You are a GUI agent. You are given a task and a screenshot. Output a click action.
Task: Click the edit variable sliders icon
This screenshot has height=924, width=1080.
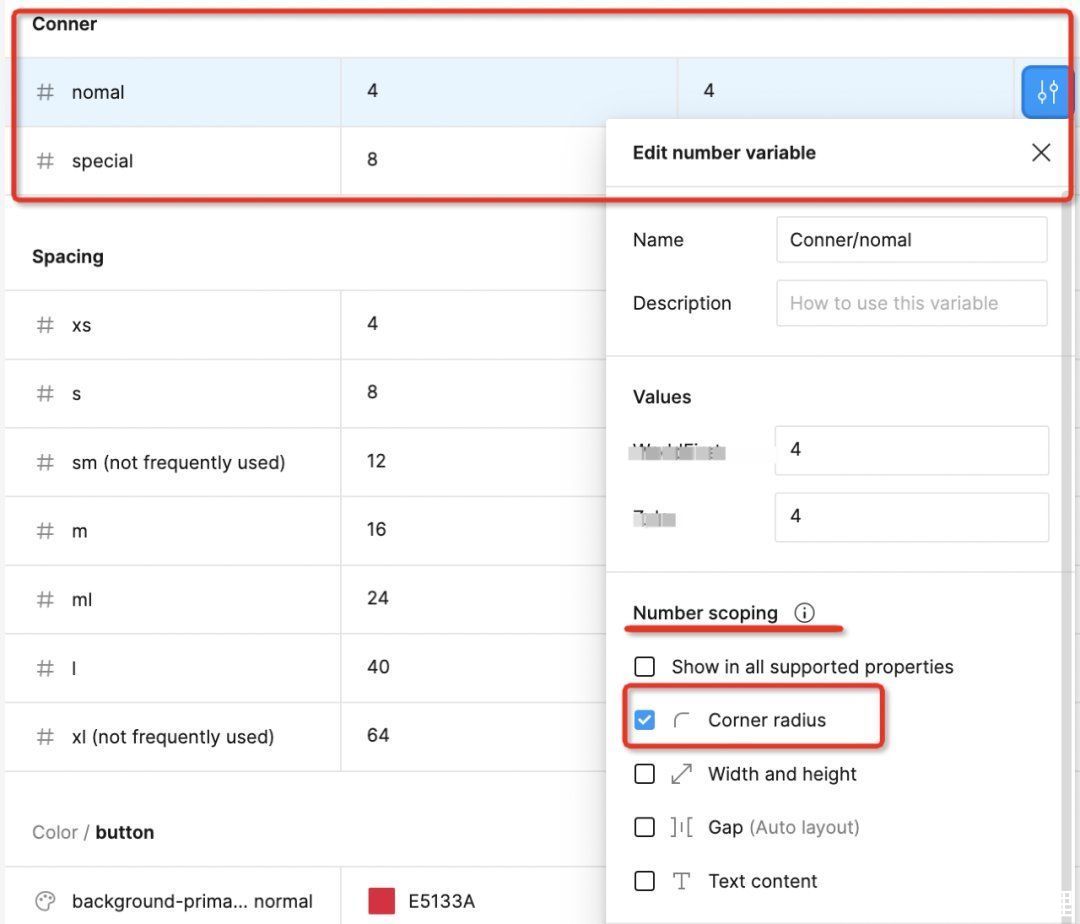click(1047, 92)
